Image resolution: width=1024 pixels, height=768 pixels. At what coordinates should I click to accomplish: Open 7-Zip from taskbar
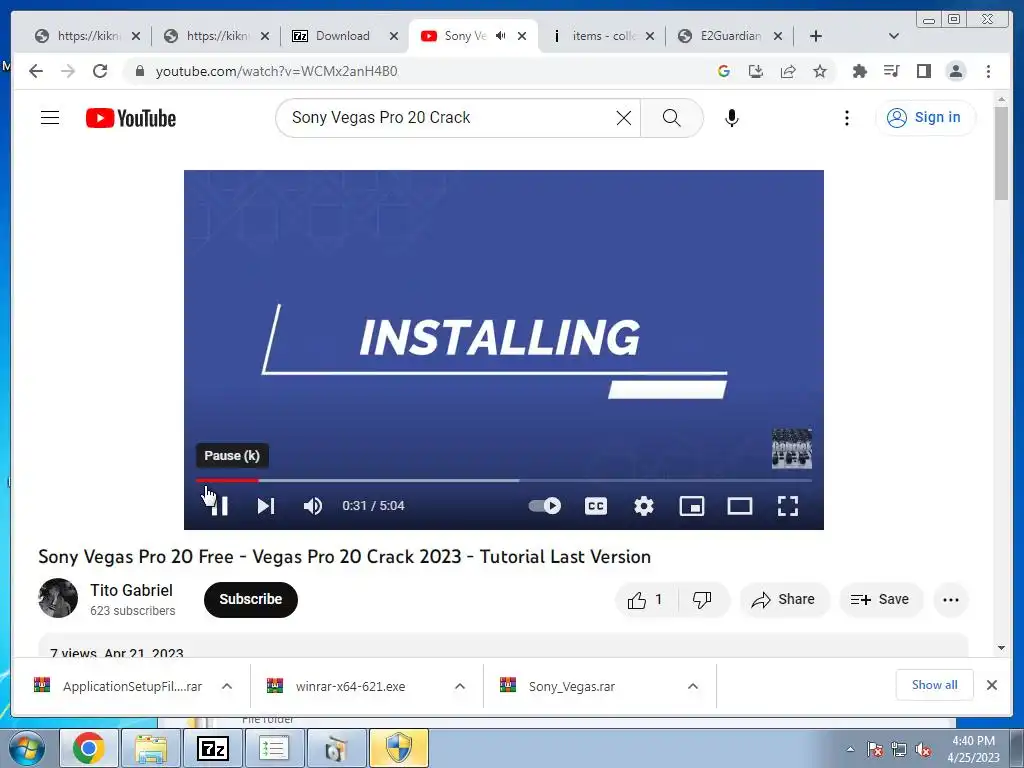point(213,748)
